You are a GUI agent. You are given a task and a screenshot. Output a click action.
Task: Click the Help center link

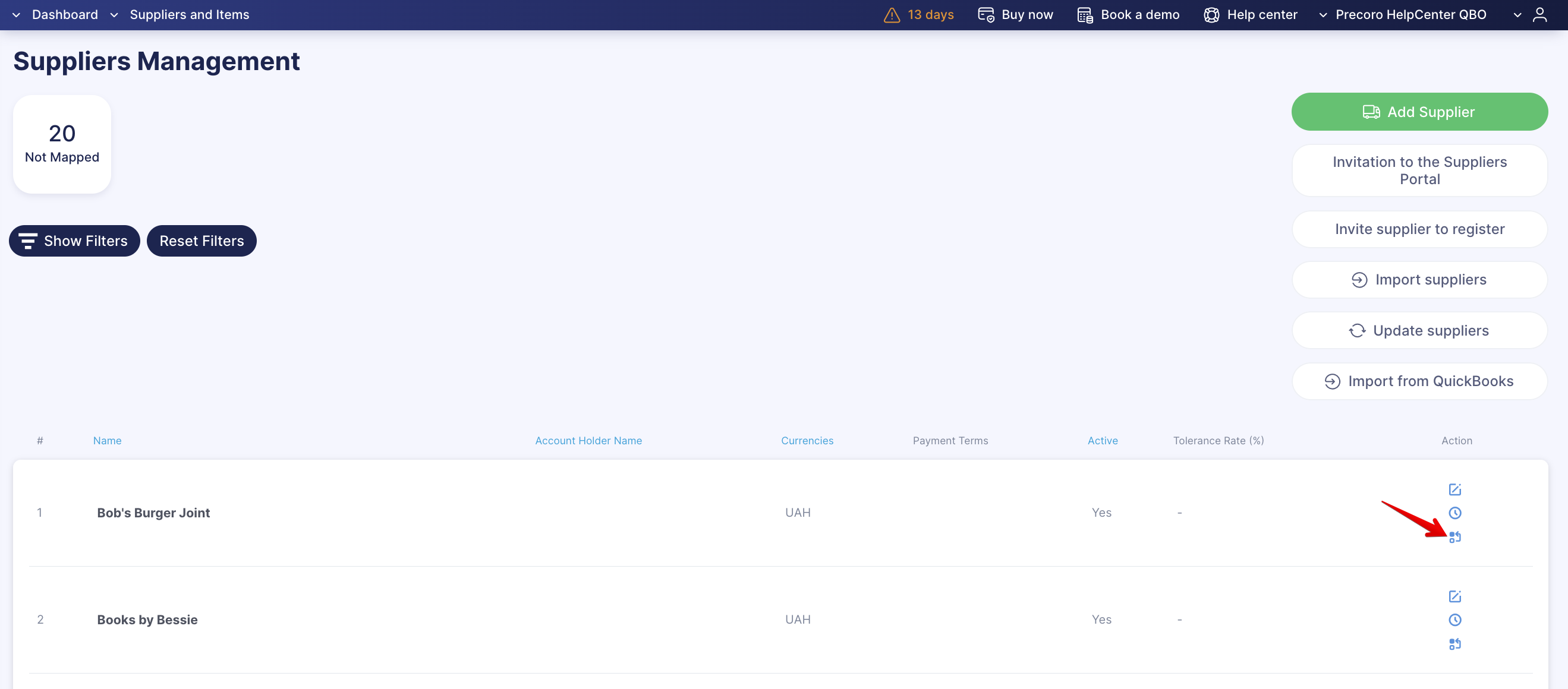(x=1262, y=15)
